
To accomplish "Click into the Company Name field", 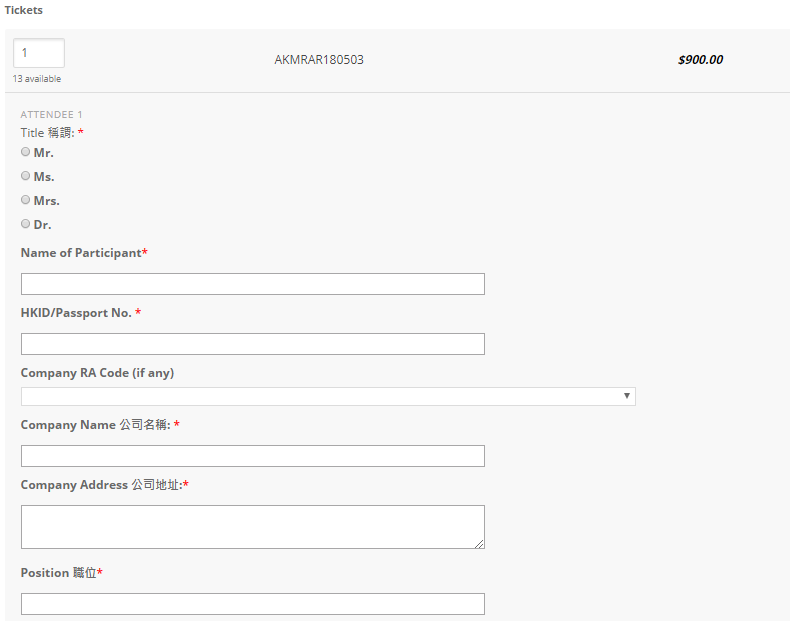I will (x=252, y=456).
